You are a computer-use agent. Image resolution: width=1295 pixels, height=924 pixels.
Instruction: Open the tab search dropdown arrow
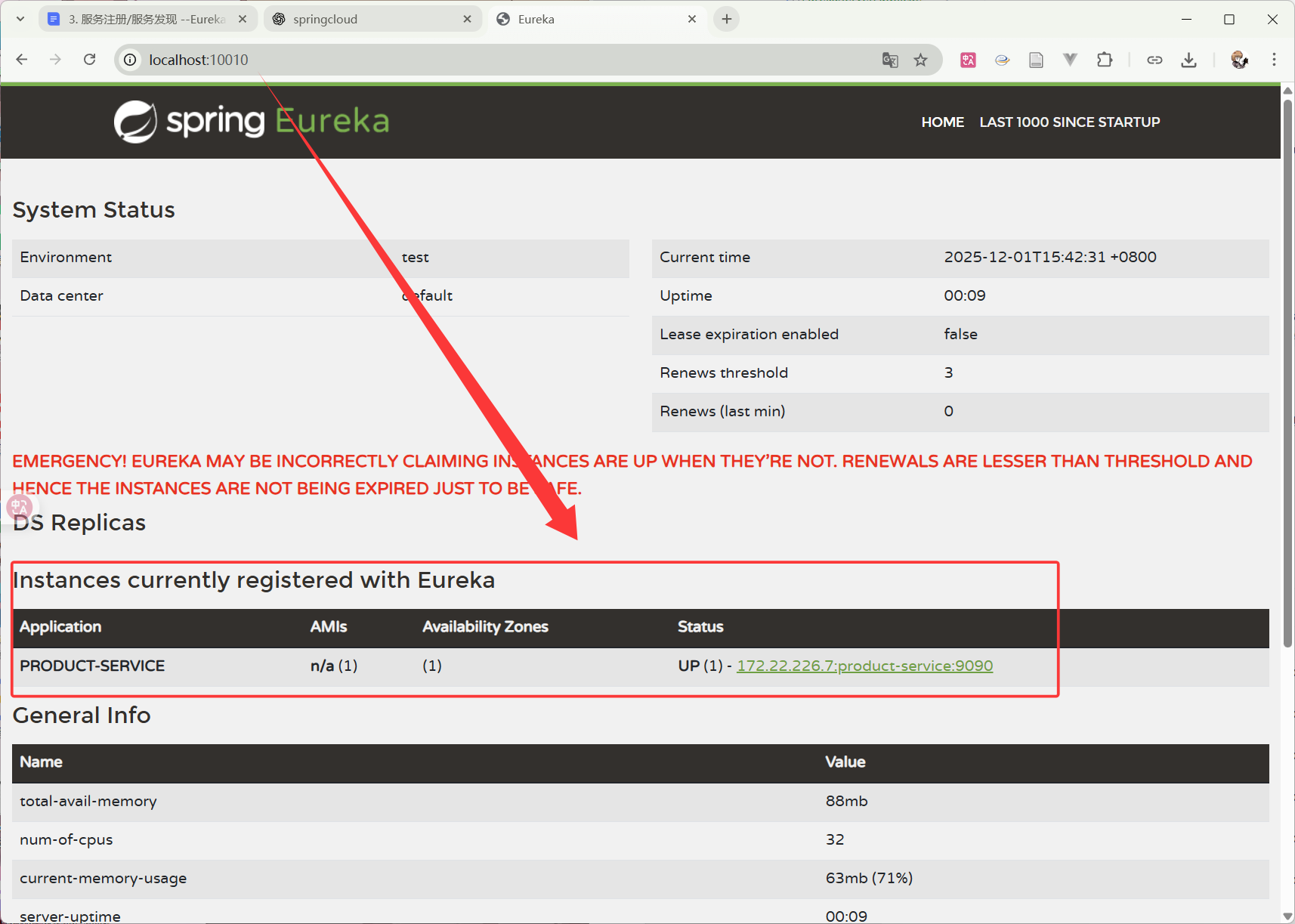coord(20,19)
